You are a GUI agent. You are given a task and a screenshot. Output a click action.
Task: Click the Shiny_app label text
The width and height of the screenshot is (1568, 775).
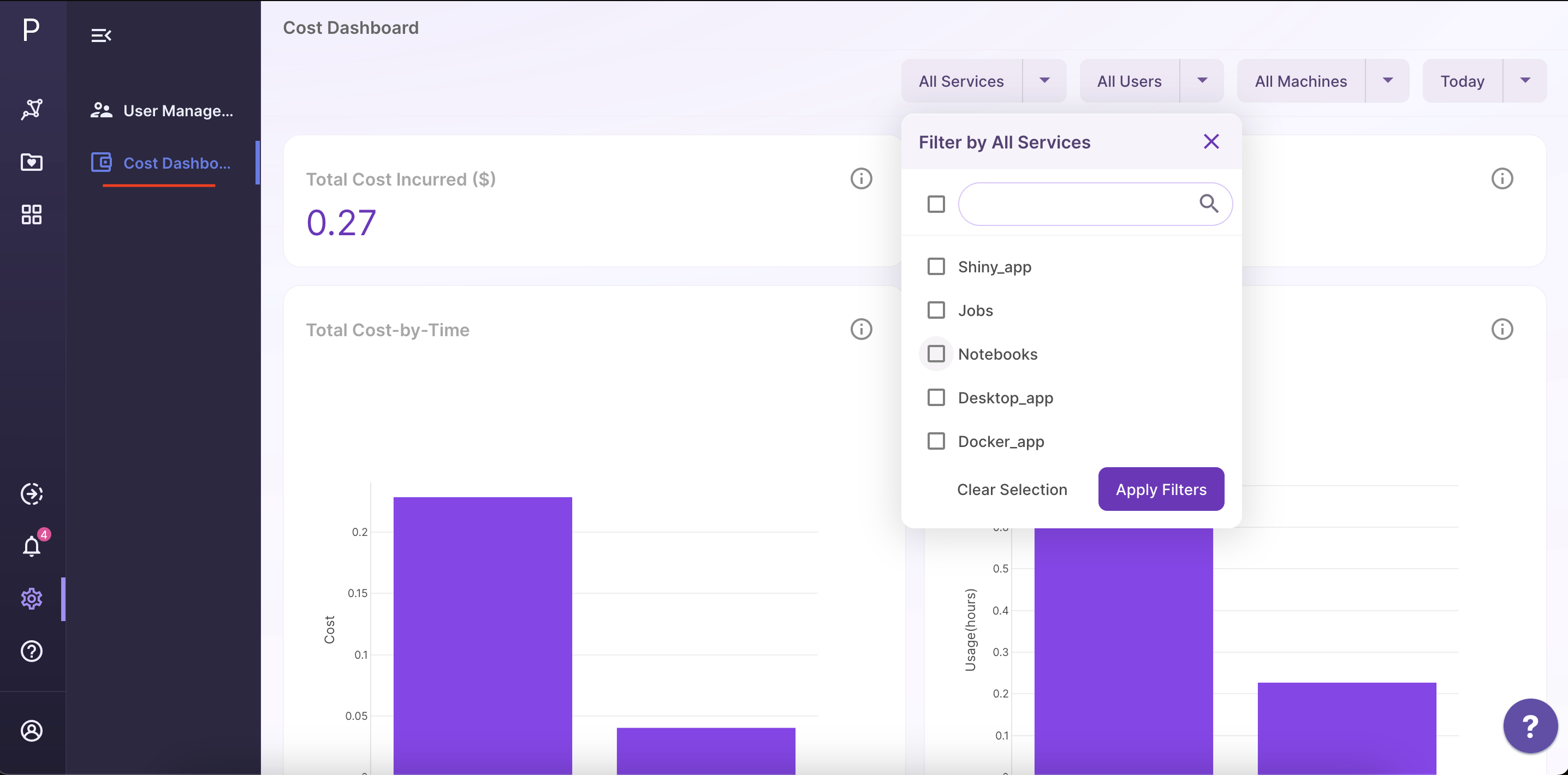click(995, 267)
